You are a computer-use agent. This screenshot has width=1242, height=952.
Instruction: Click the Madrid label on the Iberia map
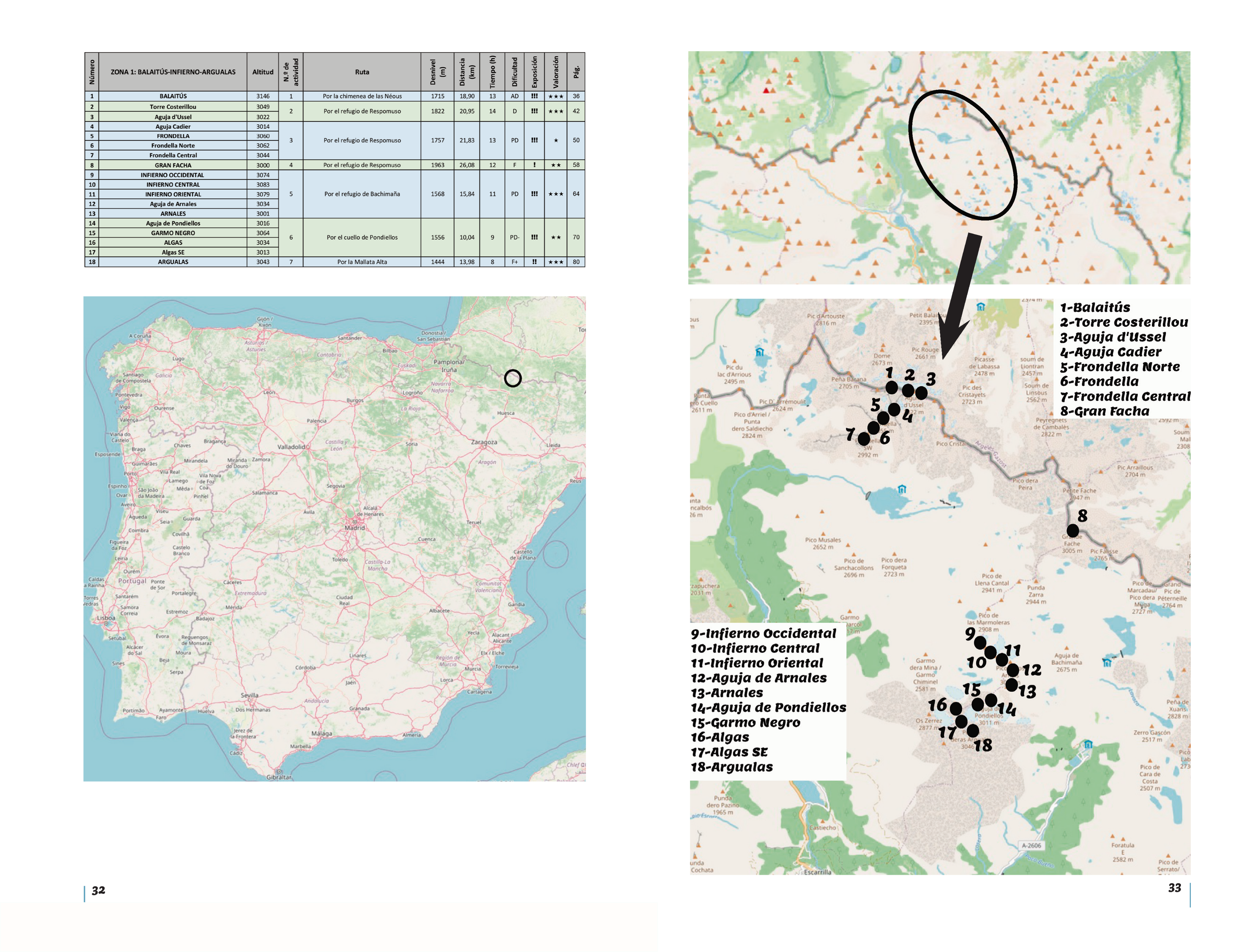coord(355,528)
